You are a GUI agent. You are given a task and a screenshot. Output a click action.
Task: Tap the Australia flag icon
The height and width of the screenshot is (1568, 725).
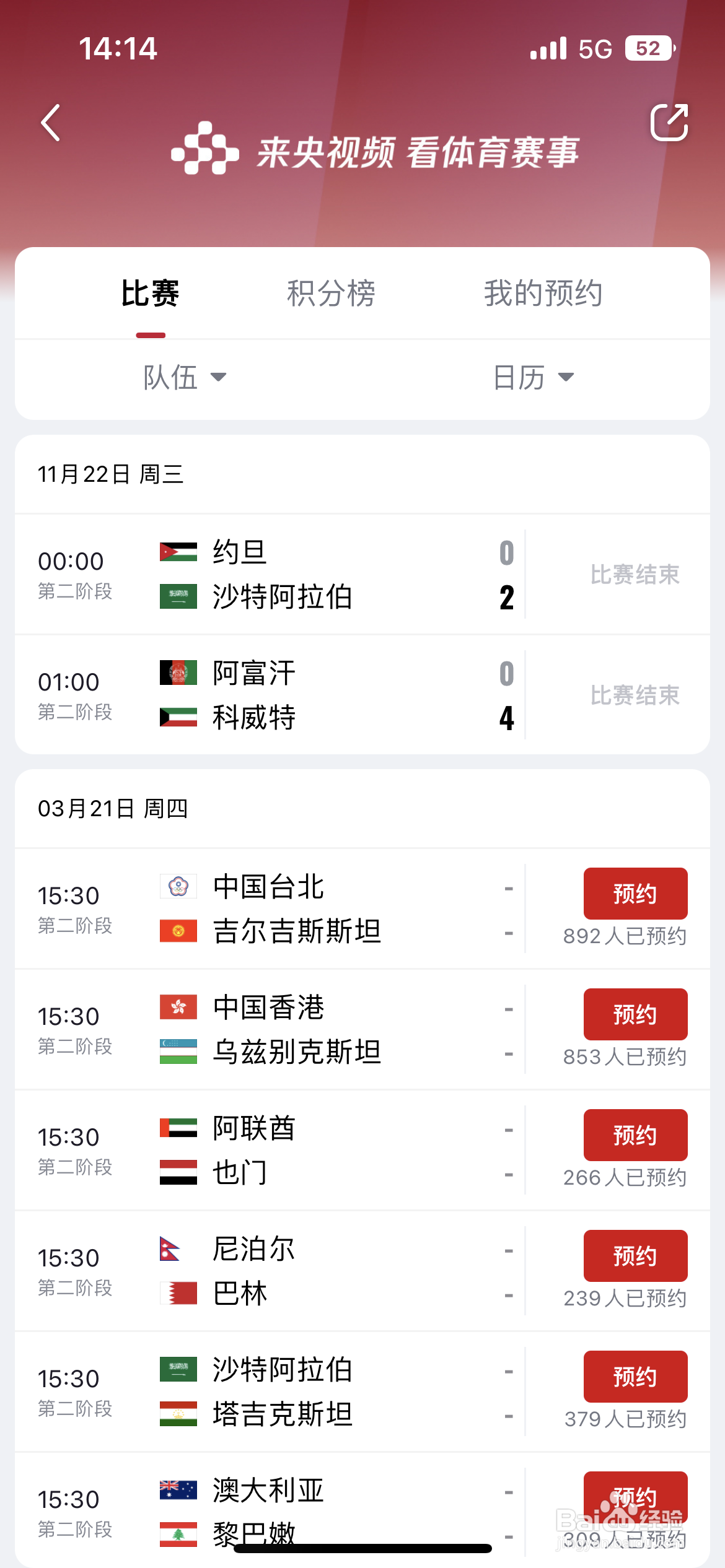(x=178, y=1489)
